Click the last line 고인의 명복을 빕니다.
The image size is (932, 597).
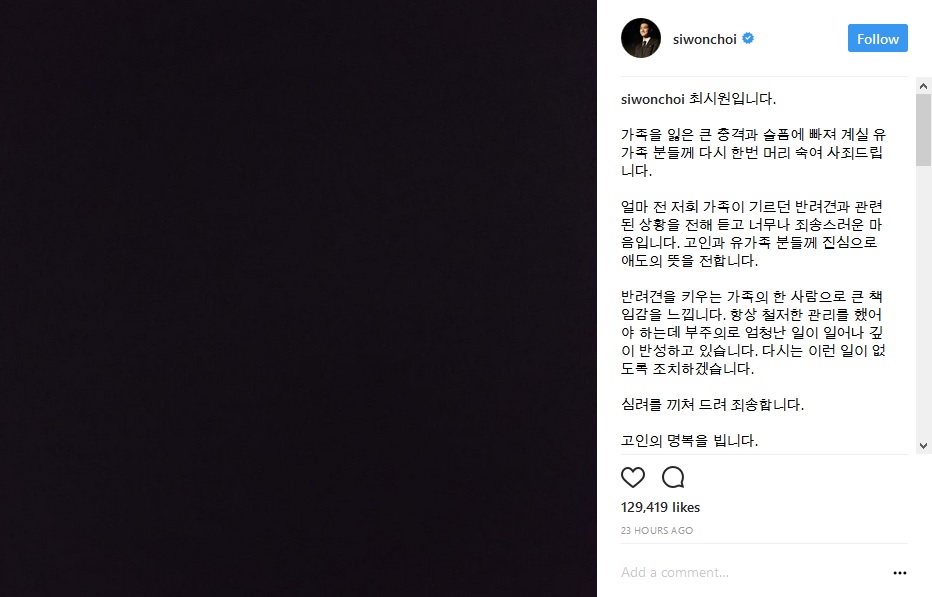689,441
